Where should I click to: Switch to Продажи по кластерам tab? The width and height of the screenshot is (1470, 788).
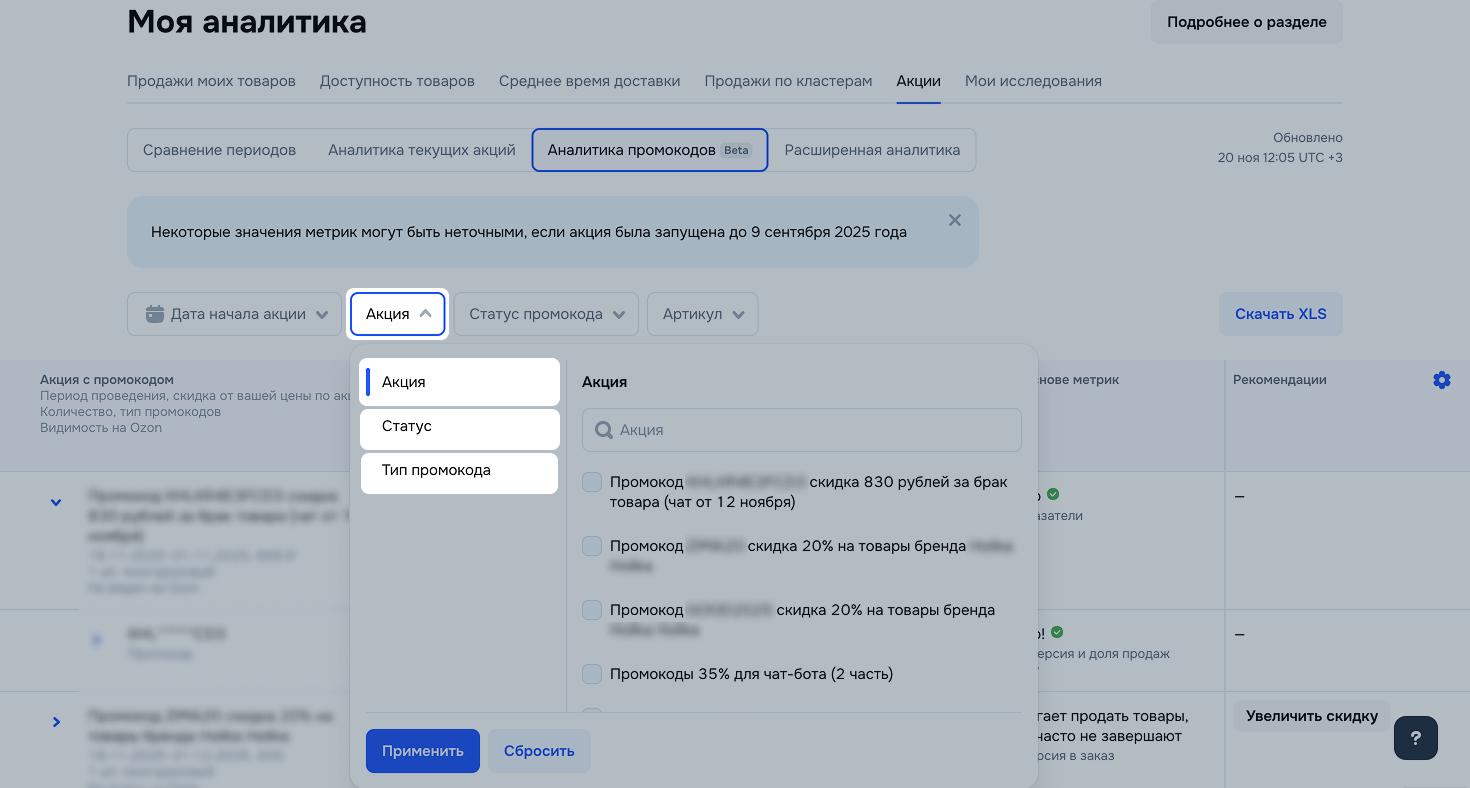pos(788,81)
